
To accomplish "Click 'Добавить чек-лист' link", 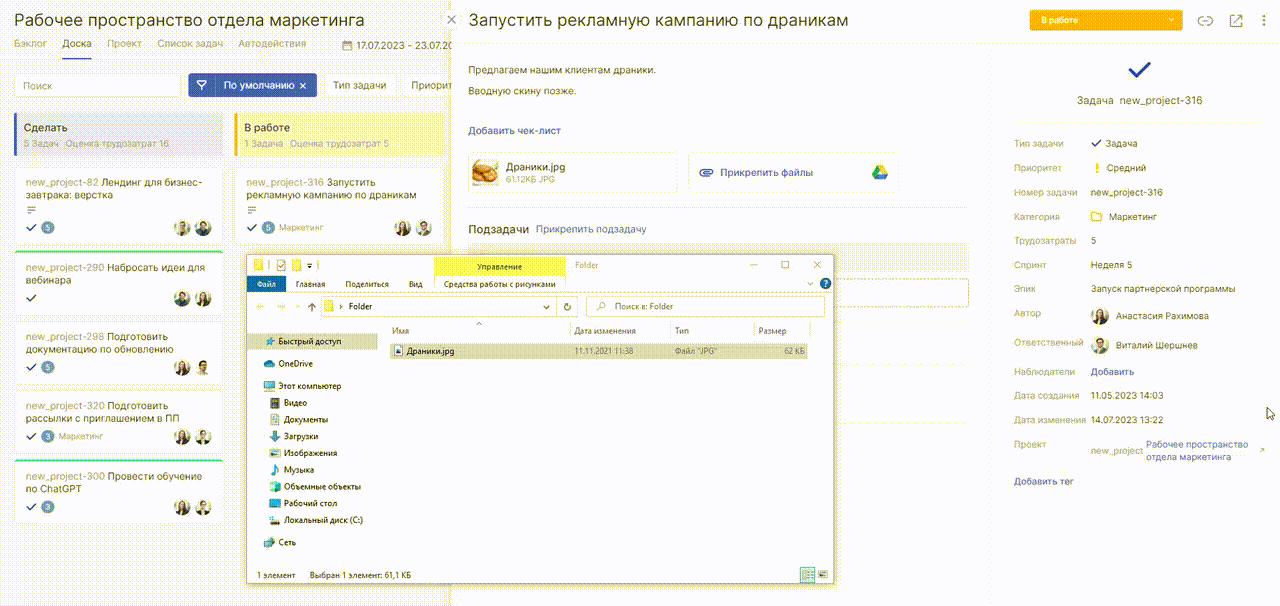I will pos(515,131).
